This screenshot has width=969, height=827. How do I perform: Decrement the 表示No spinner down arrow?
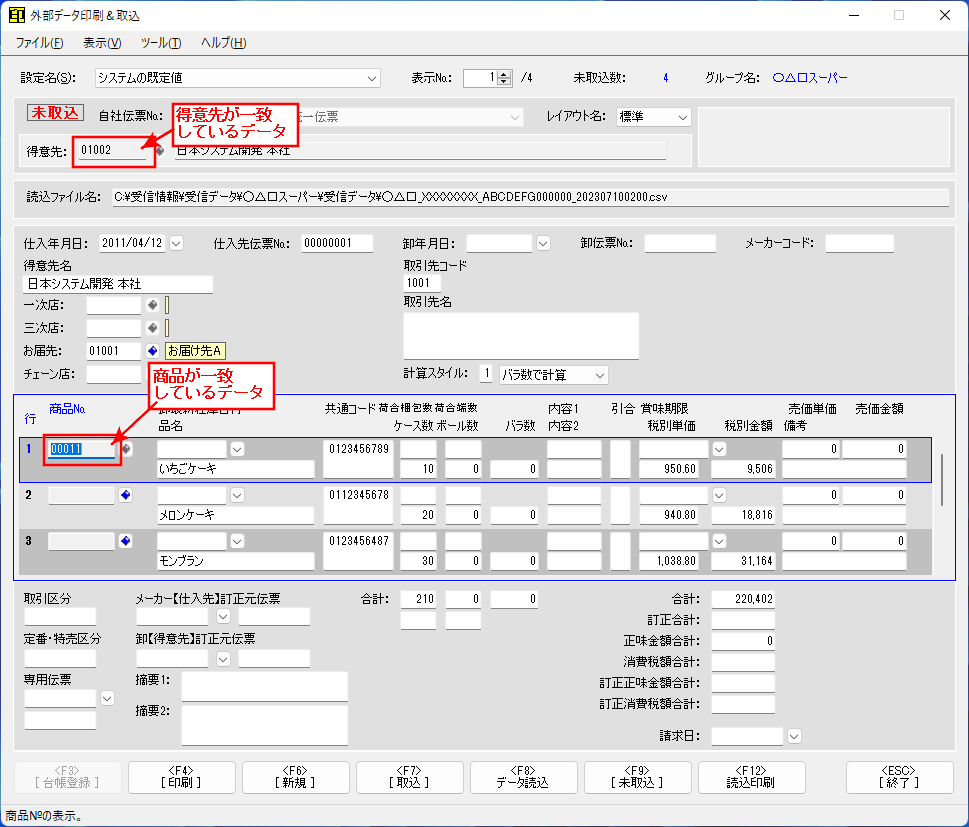pos(504,82)
